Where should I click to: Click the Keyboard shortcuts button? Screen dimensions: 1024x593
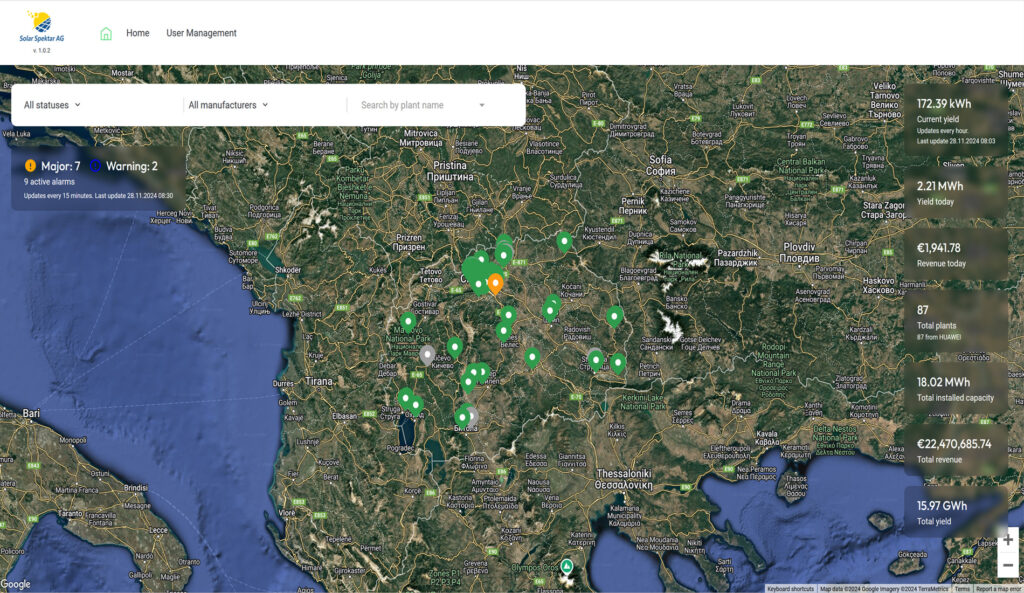click(x=790, y=589)
